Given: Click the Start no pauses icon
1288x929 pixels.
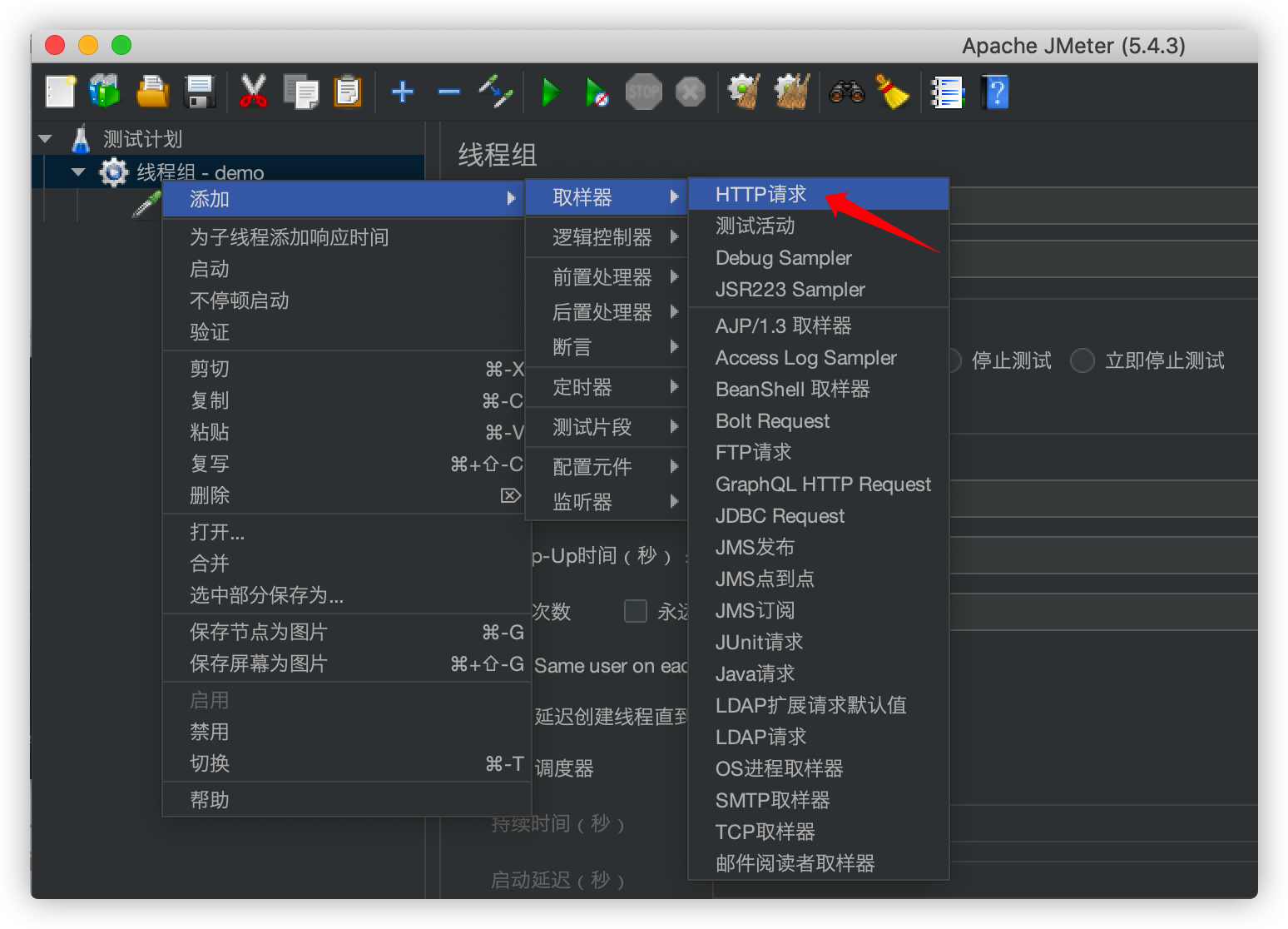Looking at the screenshot, I should [597, 92].
